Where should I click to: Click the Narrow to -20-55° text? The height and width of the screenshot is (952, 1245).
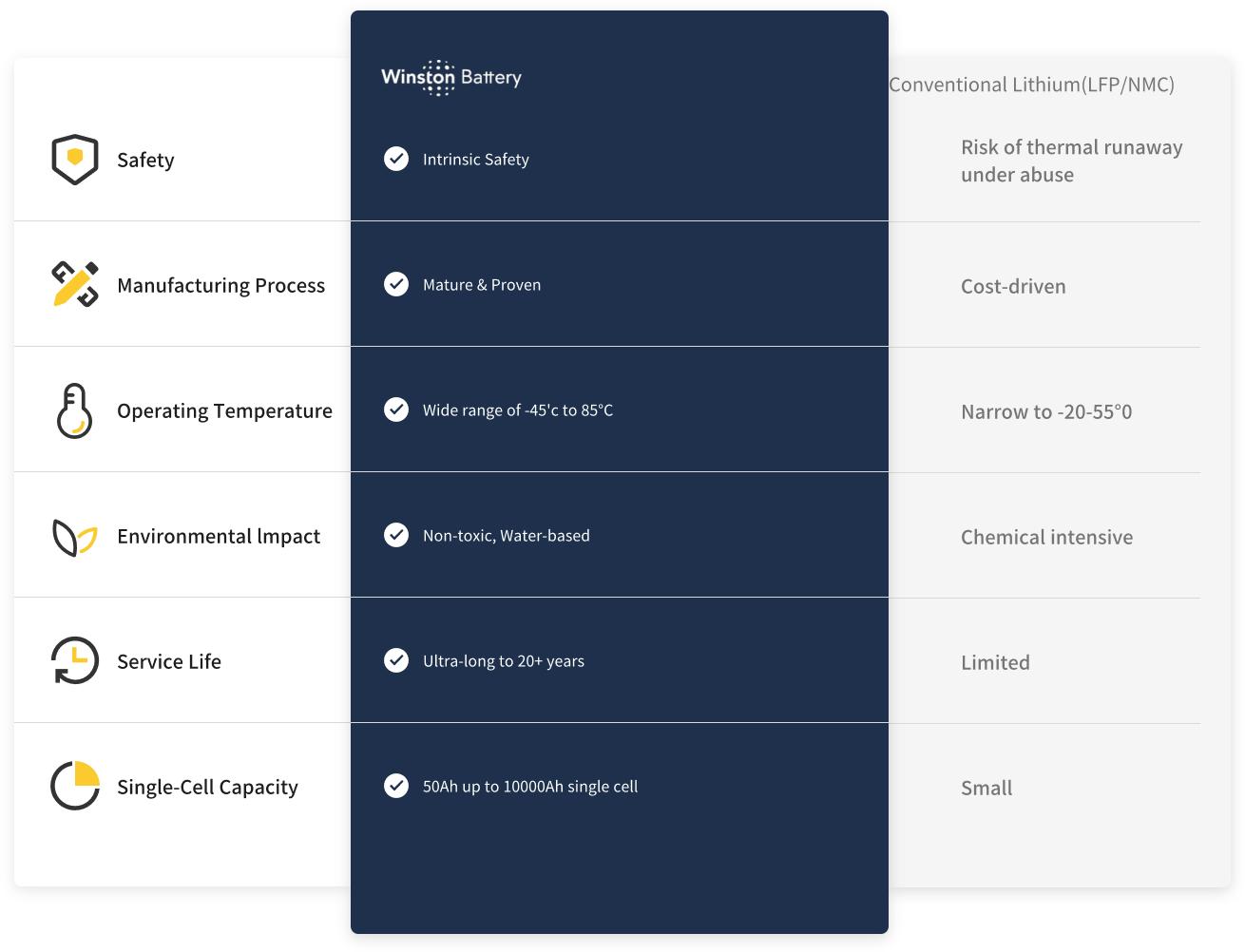(x=1046, y=411)
